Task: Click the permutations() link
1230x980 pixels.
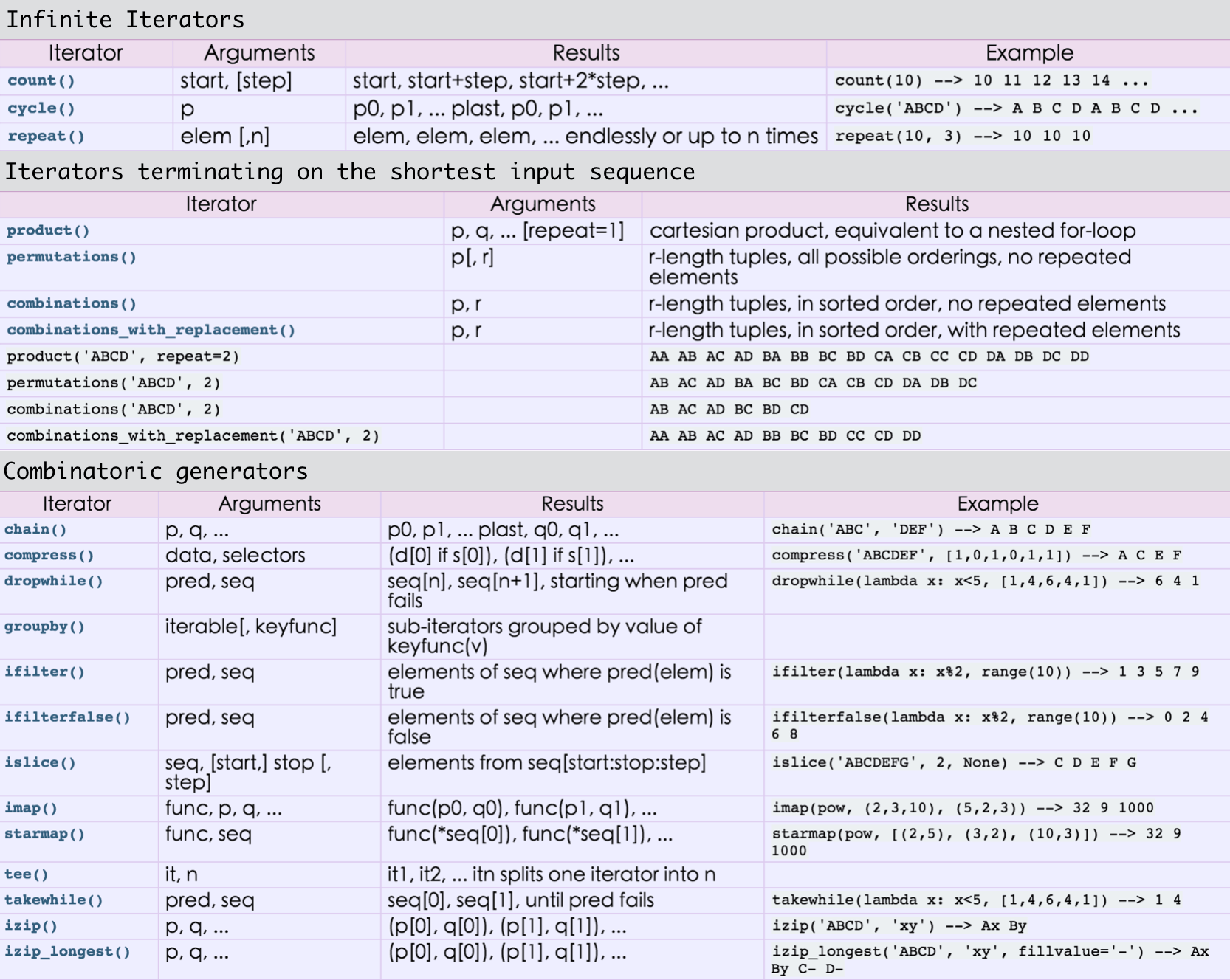Action: point(72,258)
